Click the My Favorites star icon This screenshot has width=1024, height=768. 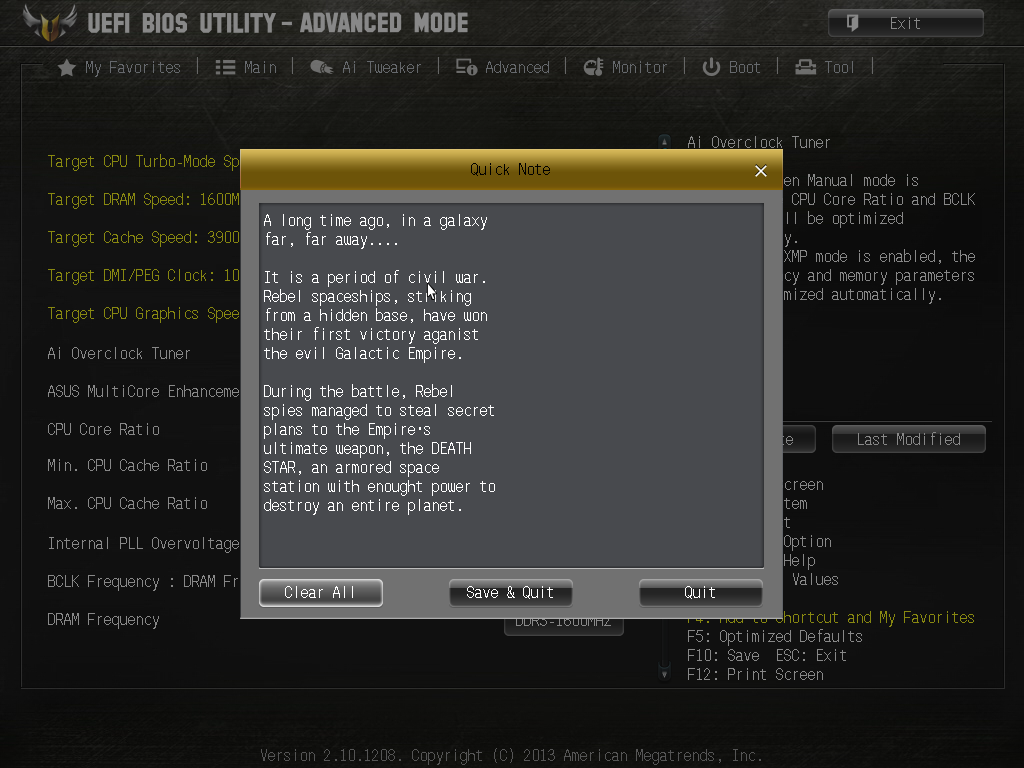[x=67, y=68]
